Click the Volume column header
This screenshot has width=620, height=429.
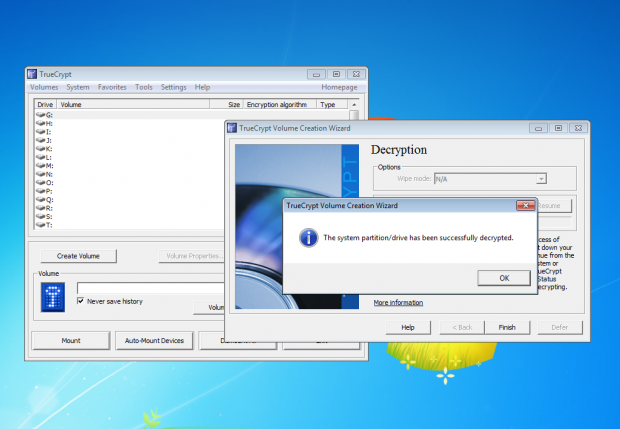point(133,104)
